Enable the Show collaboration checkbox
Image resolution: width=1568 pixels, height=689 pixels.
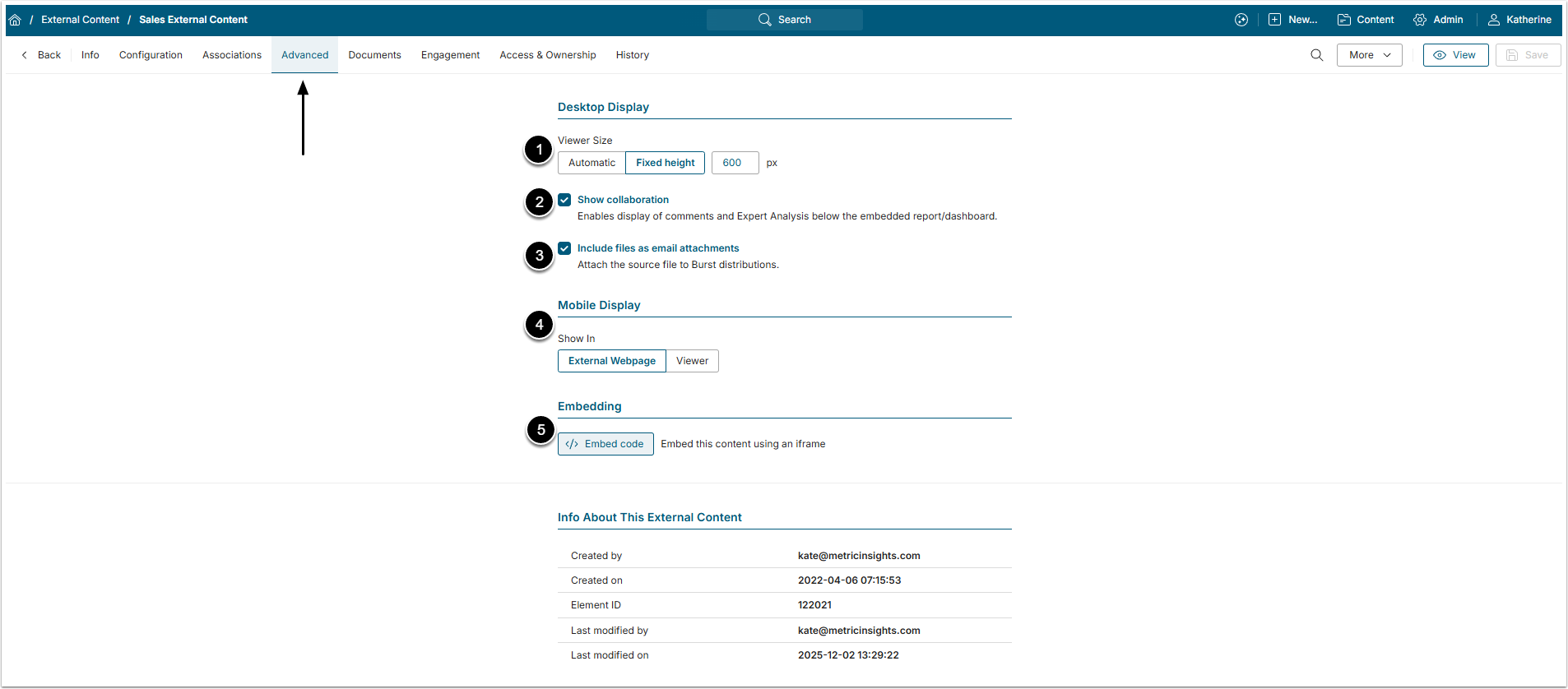pyautogui.click(x=564, y=200)
